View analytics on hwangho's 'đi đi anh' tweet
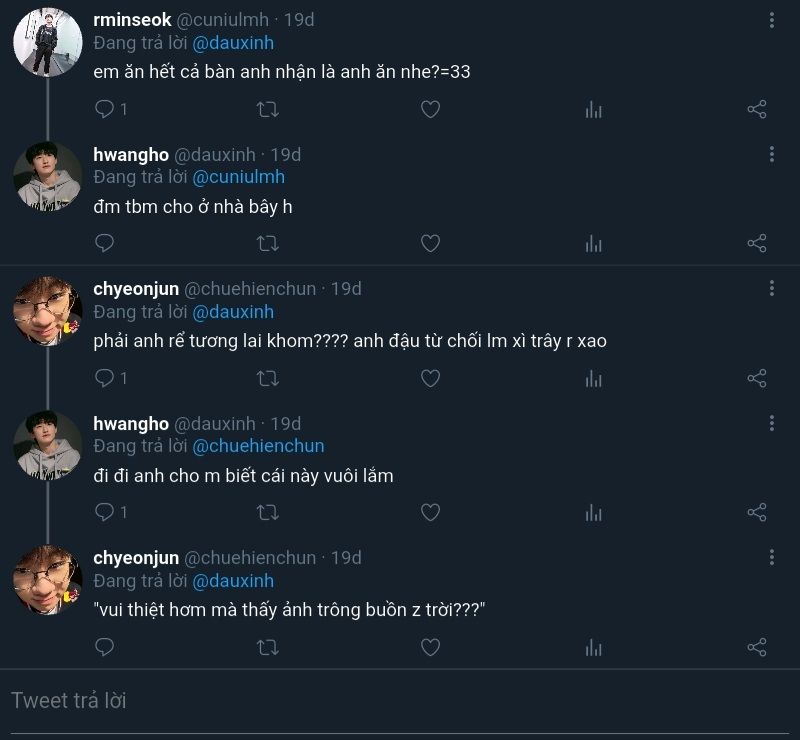Screen dimensions: 800x740 pyautogui.click(x=594, y=512)
